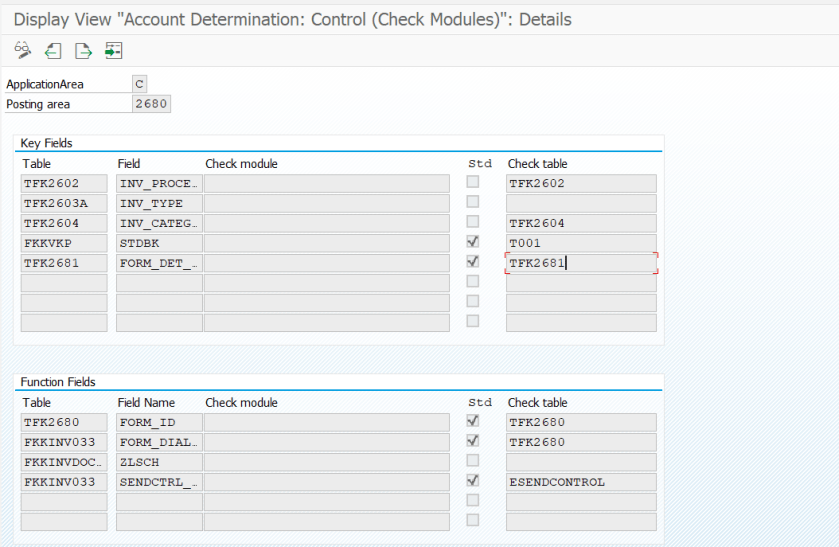Toggle Std checkbox for SENDCTRL function field

473,481
